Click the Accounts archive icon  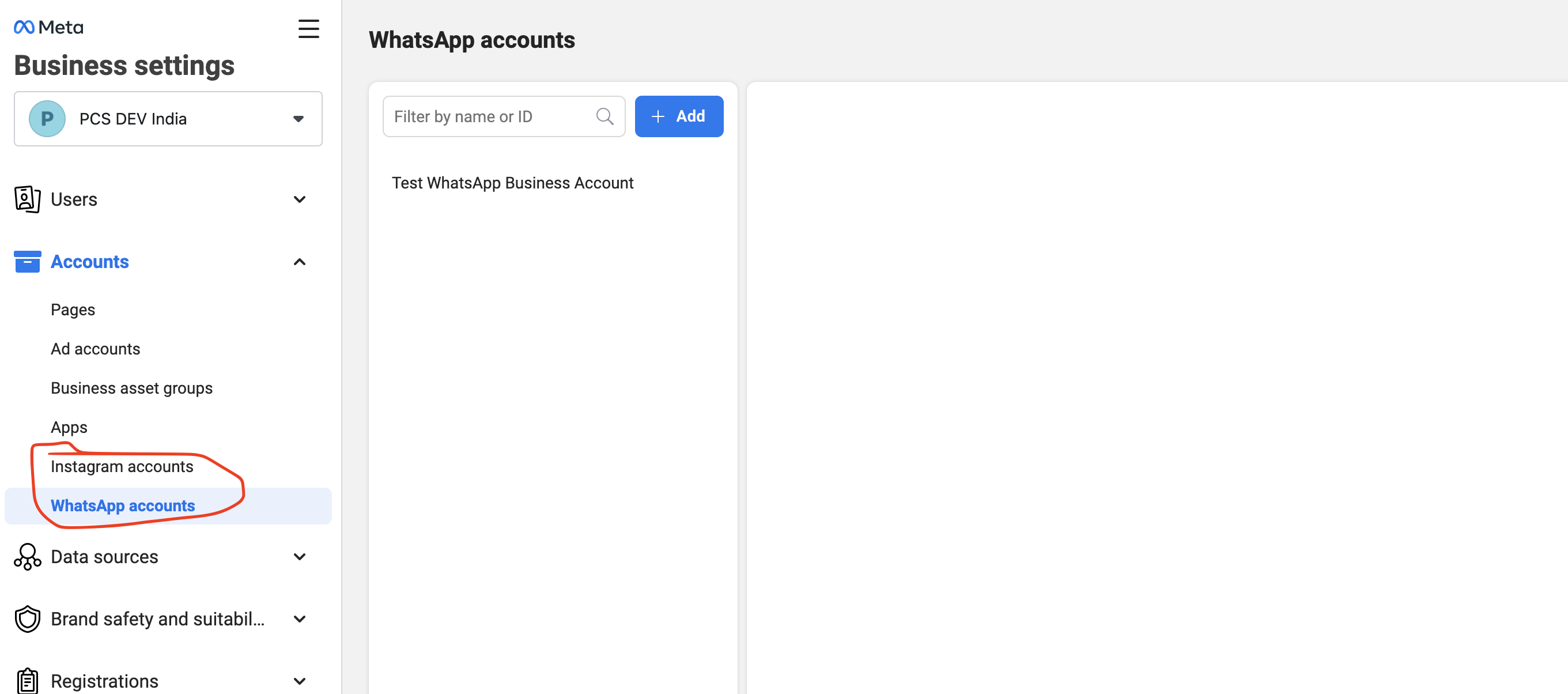pos(28,262)
